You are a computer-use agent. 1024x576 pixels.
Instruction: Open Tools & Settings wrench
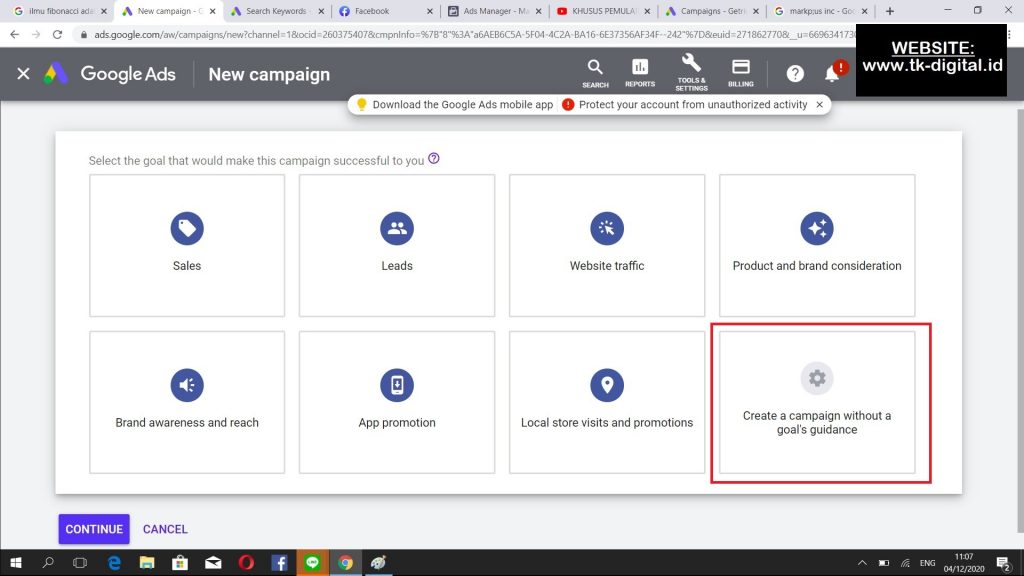pos(691,73)
